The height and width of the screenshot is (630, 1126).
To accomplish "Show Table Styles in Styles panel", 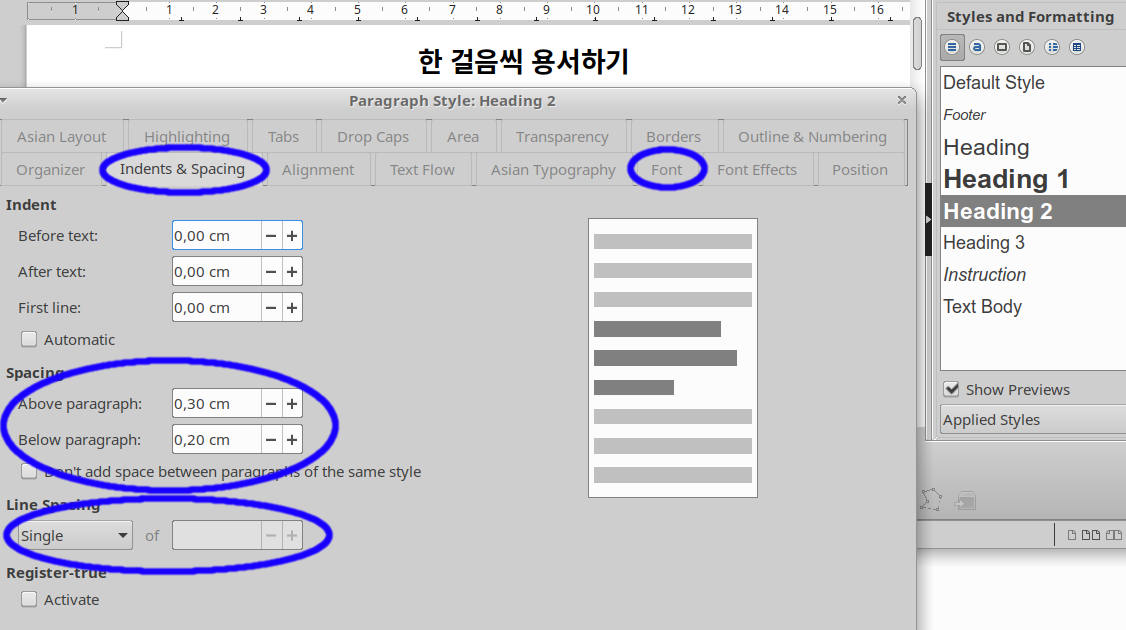I will pos(1076,47).
